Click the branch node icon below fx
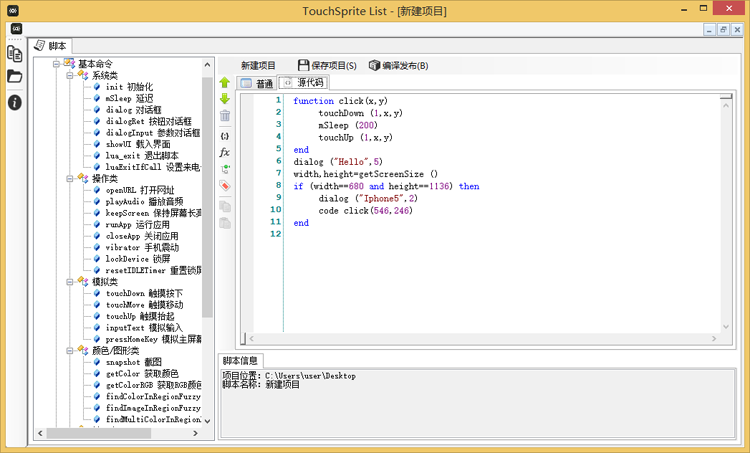The height and width of the screenshot is (453, 750). (225, 169)
